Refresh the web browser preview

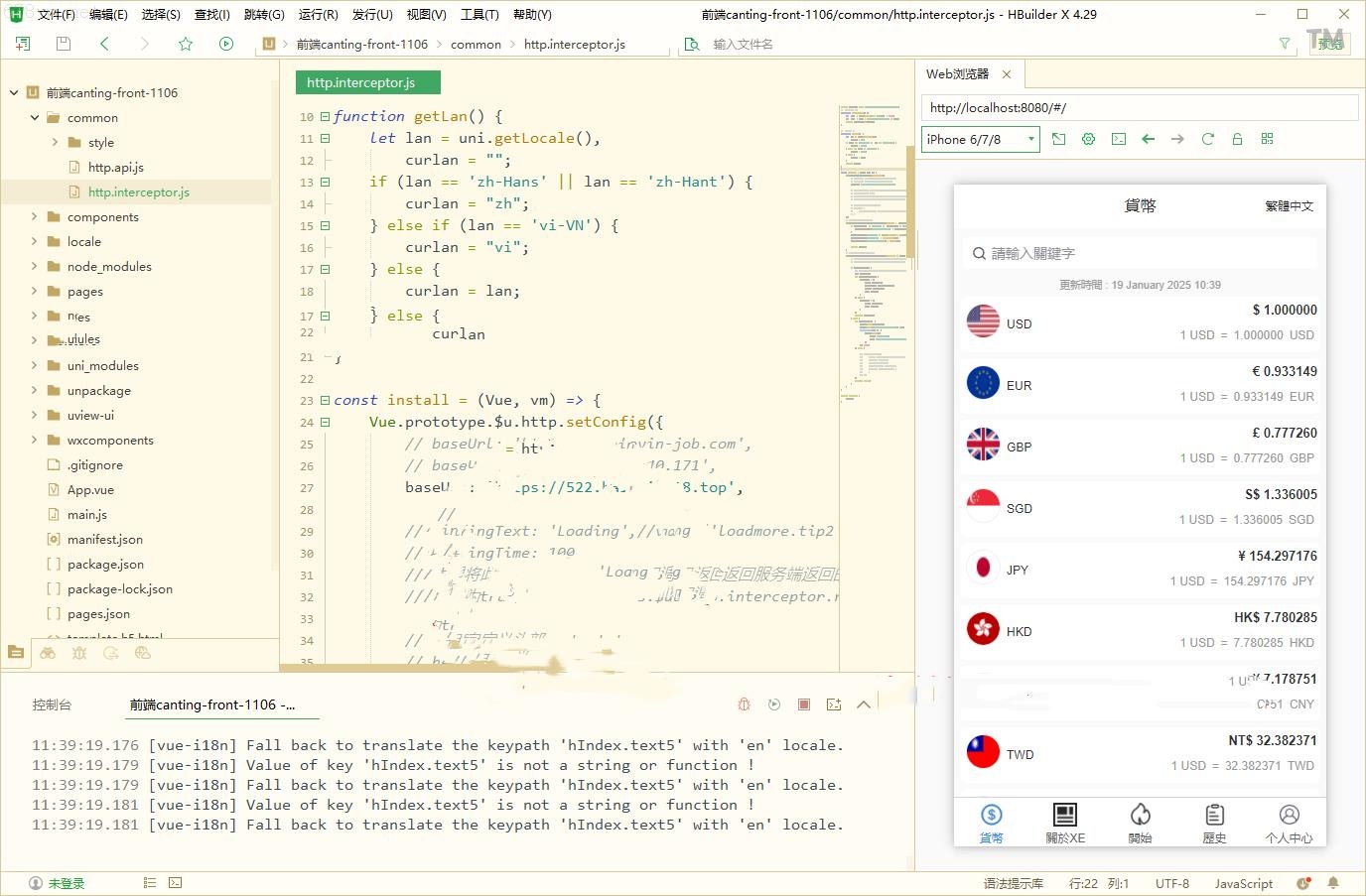pos(1207,139)
